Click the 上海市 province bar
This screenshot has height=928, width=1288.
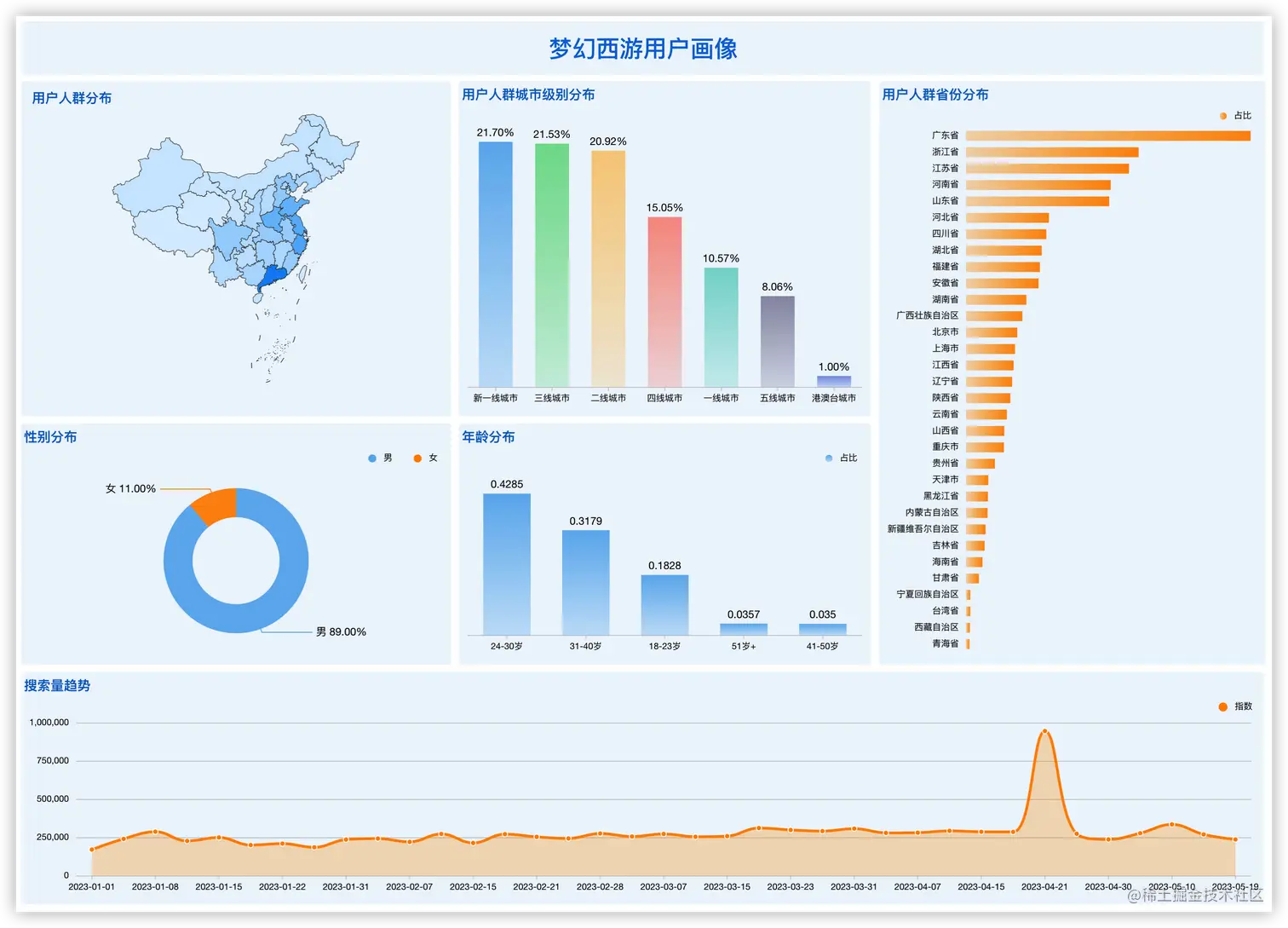(x=991, y=349)
